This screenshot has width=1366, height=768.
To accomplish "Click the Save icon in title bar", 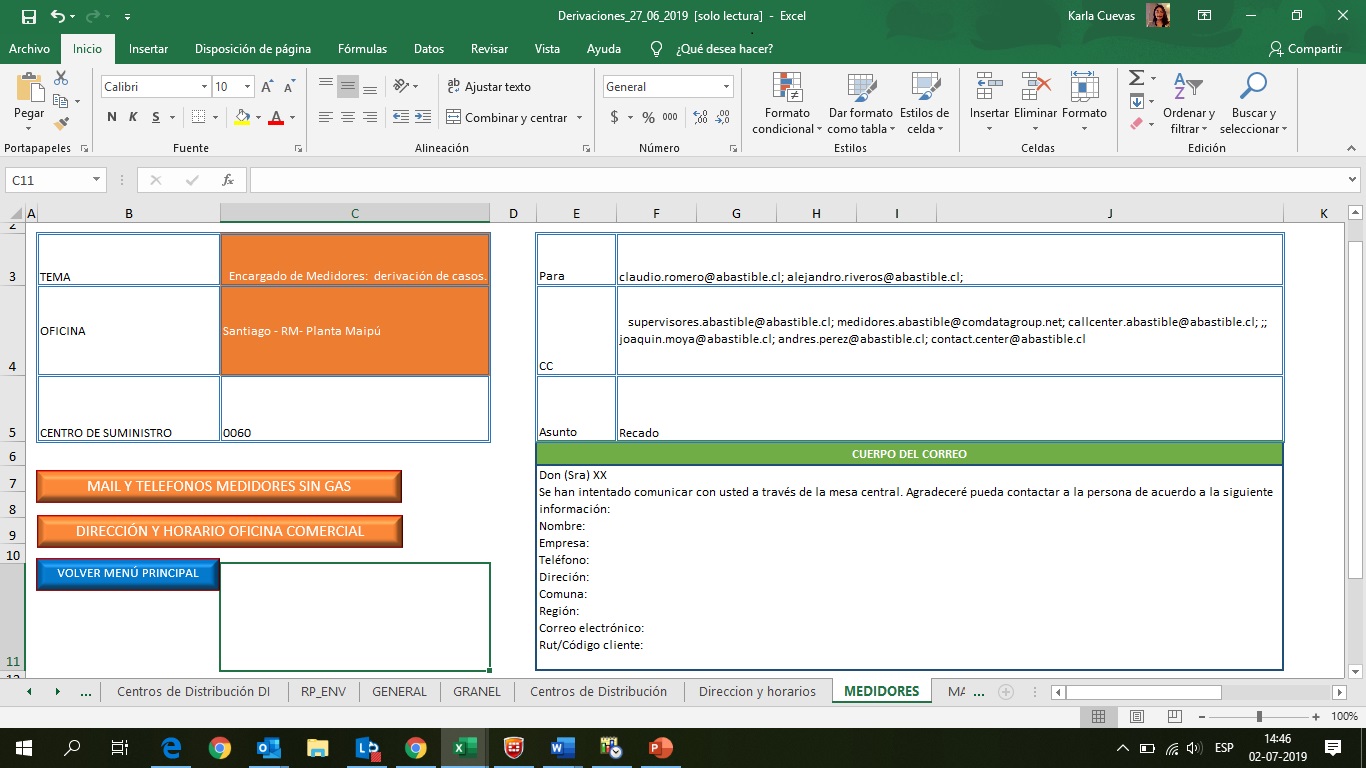I will click(x=28, y=16).
